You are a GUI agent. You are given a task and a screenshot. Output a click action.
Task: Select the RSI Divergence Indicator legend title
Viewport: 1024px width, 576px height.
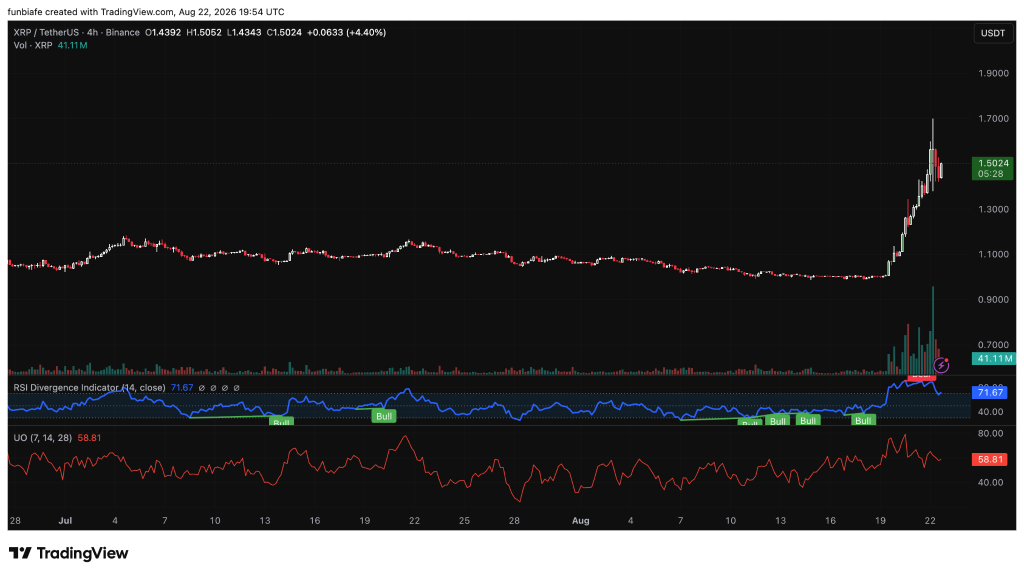point(89,388)
